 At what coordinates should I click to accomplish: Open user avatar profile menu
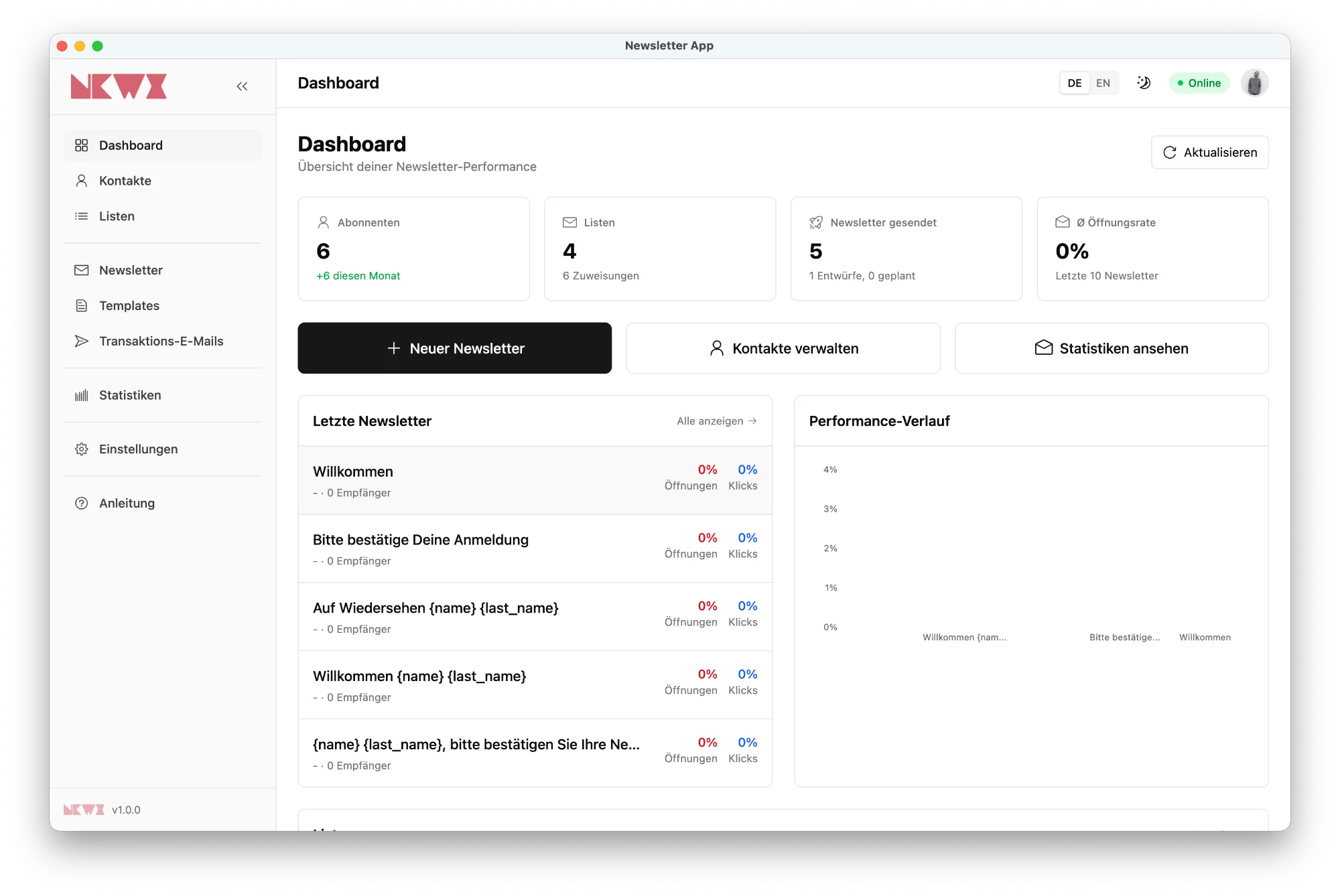coord(1254,83)
